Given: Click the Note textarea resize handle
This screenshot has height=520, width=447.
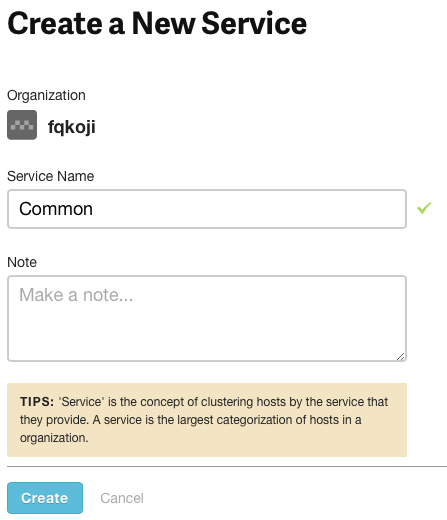Looking at the screenshot, I should (x=401, y=356).
